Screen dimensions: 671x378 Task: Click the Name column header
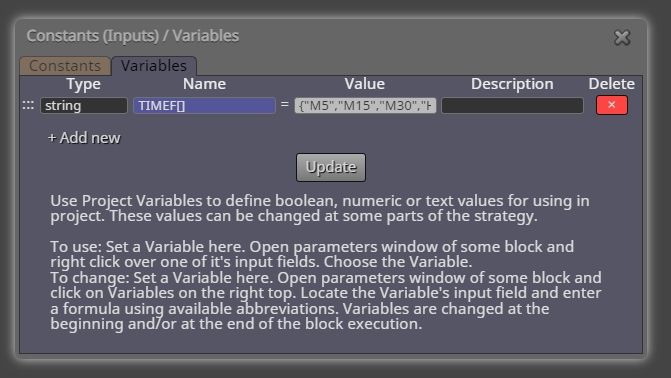pos(204,84)
